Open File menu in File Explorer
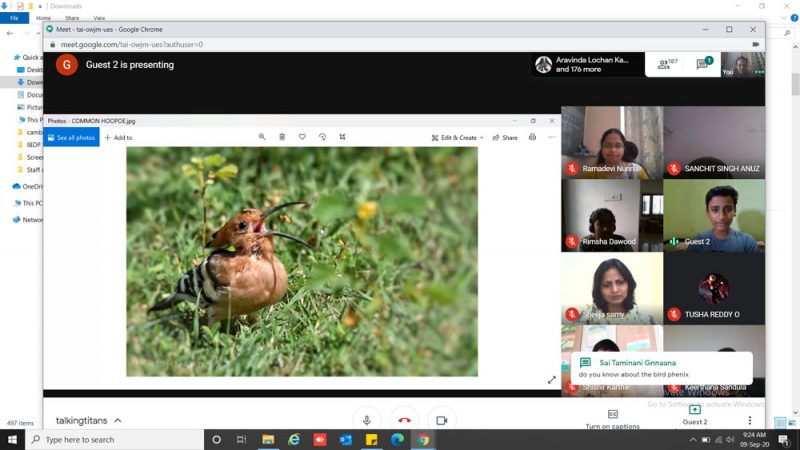Screen dimensions: 800x450 [14, 18]
